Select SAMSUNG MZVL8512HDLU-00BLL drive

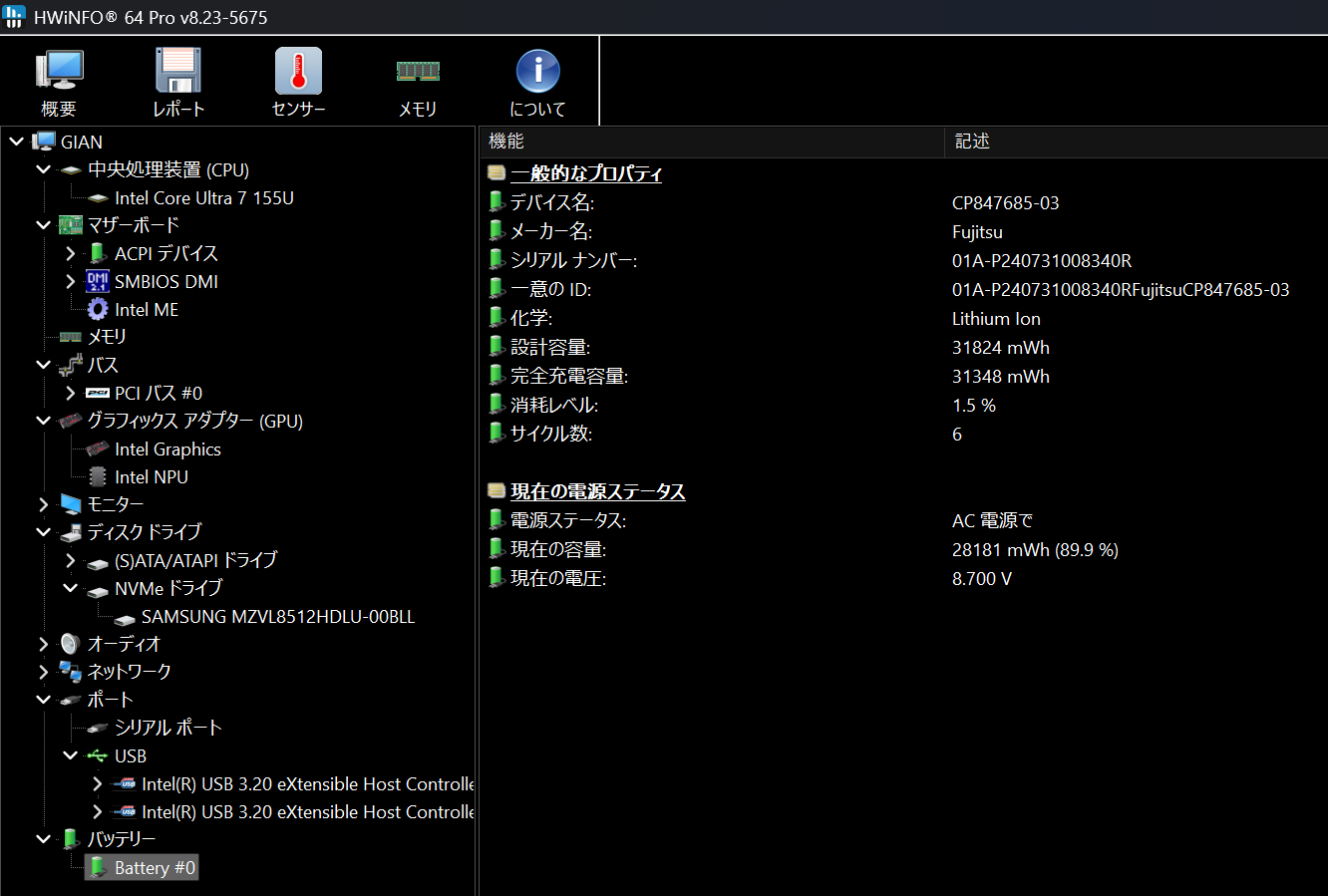[x=278, y=616]
